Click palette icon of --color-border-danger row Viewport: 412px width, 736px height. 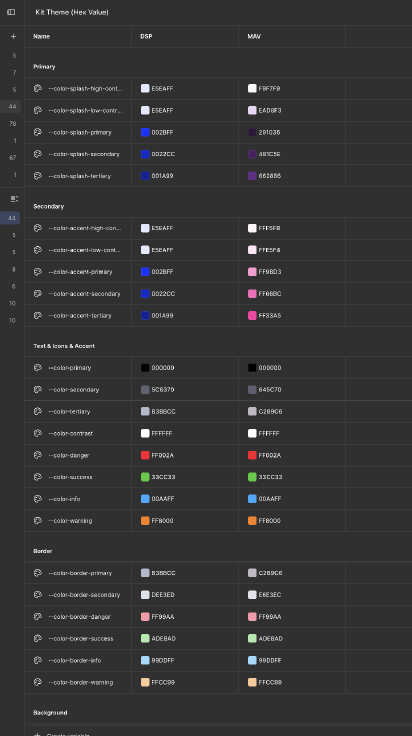[x=38, y=617]
